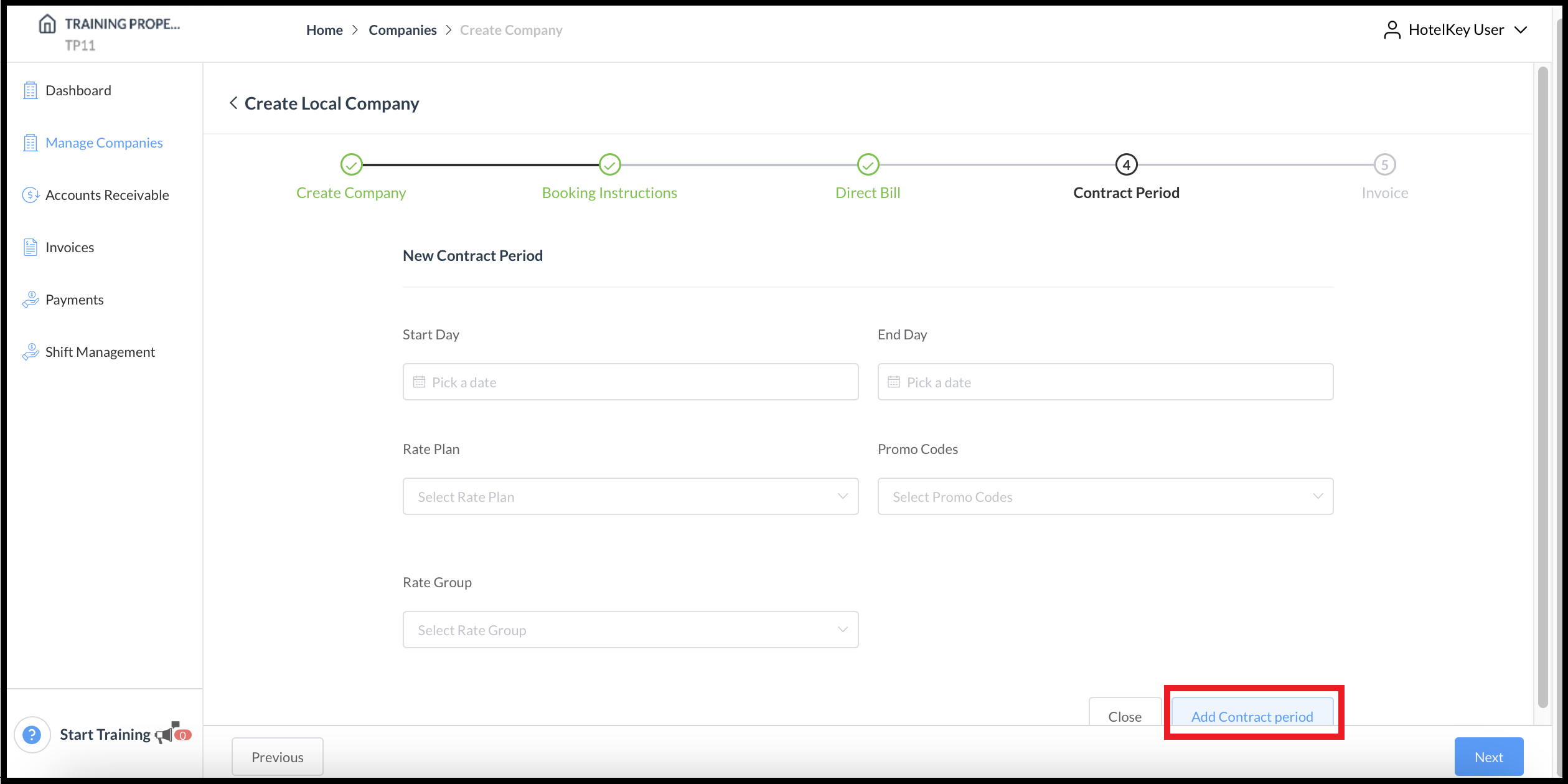The image size is (1568, 784).
Task: Click the TRAINING PROPE... home icon
Action: [47, 24]
